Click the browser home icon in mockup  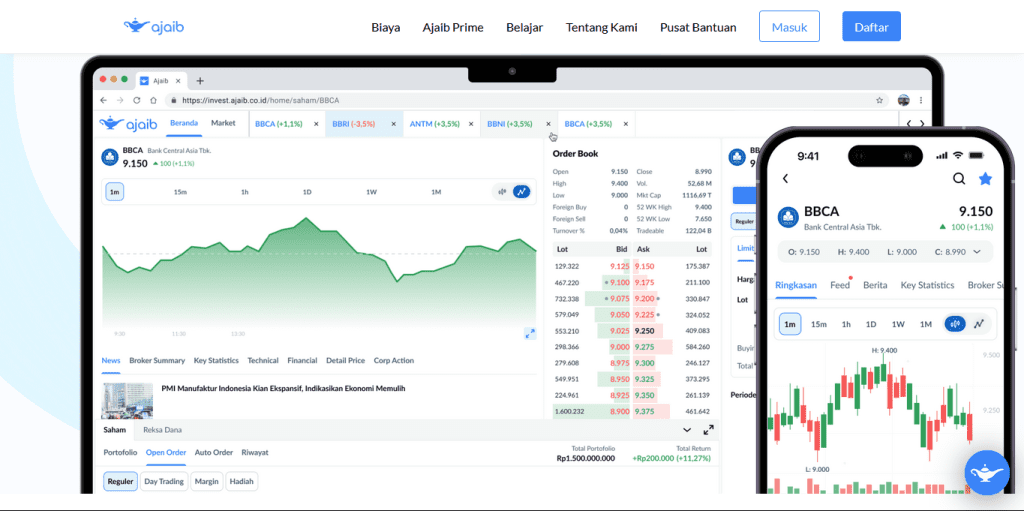point(153,100)
